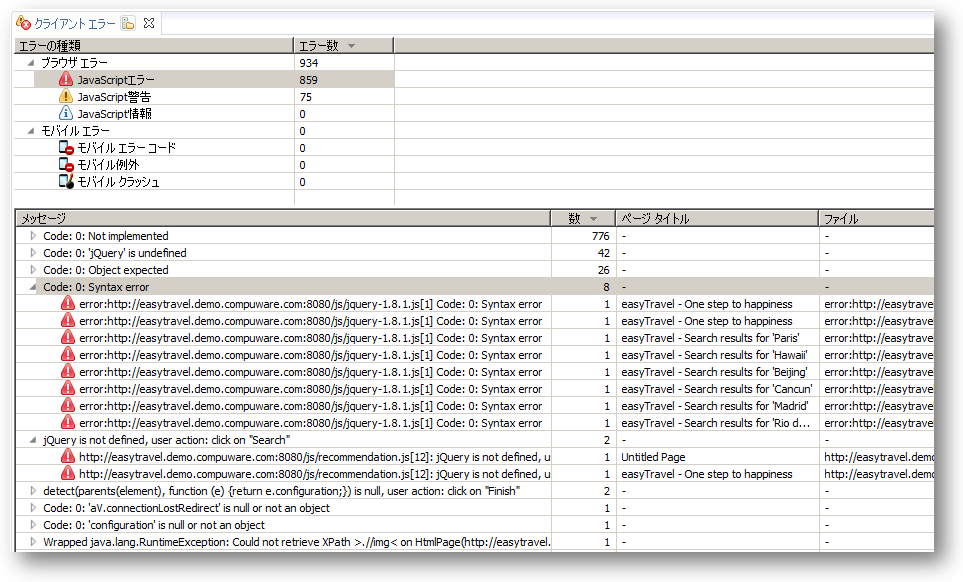Sort by the エラー数 column header
This screenshot has width=963, height=582.
click(x=343, y=45)
